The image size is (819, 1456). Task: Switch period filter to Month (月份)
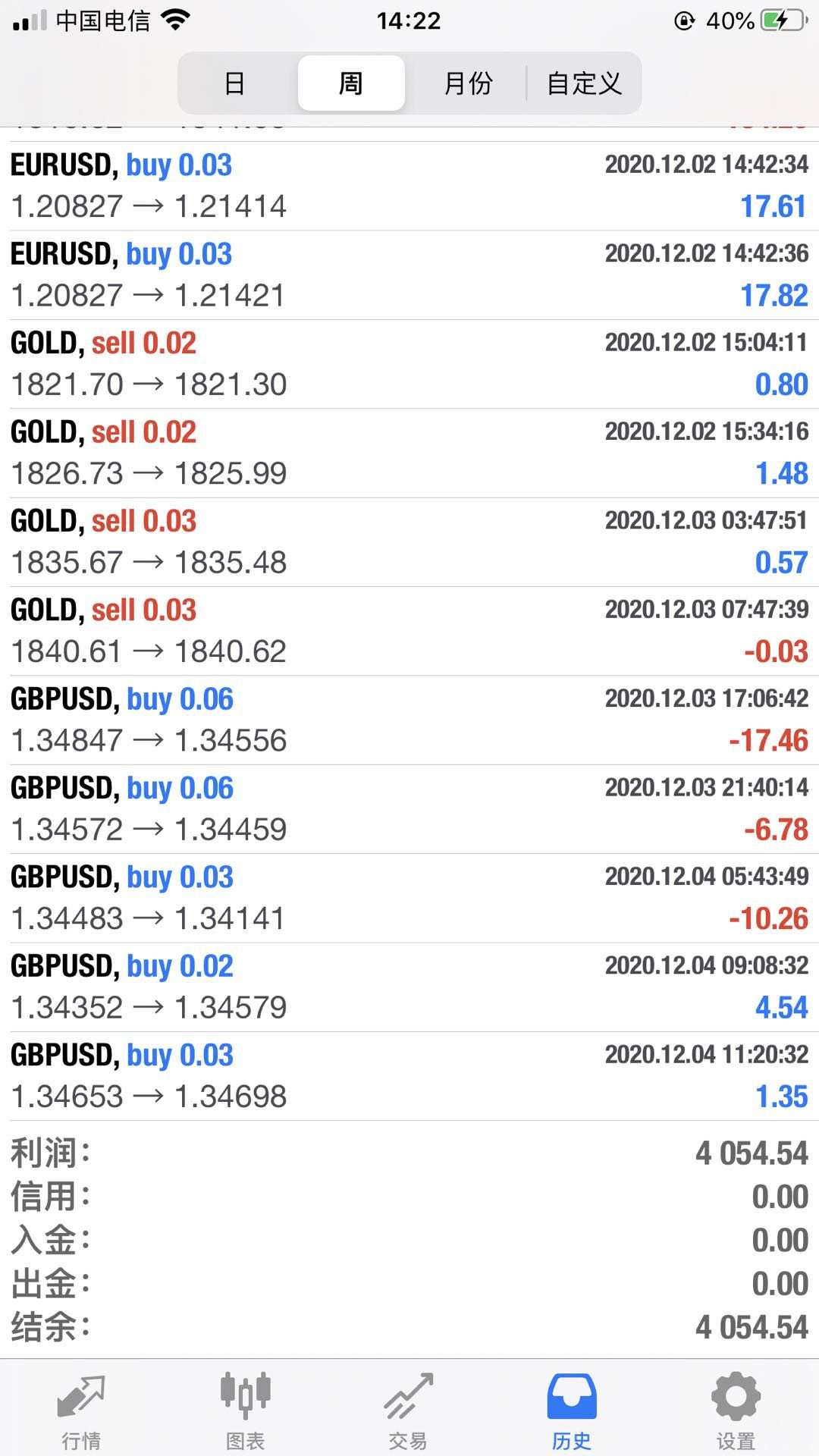(x=468, y=83)
